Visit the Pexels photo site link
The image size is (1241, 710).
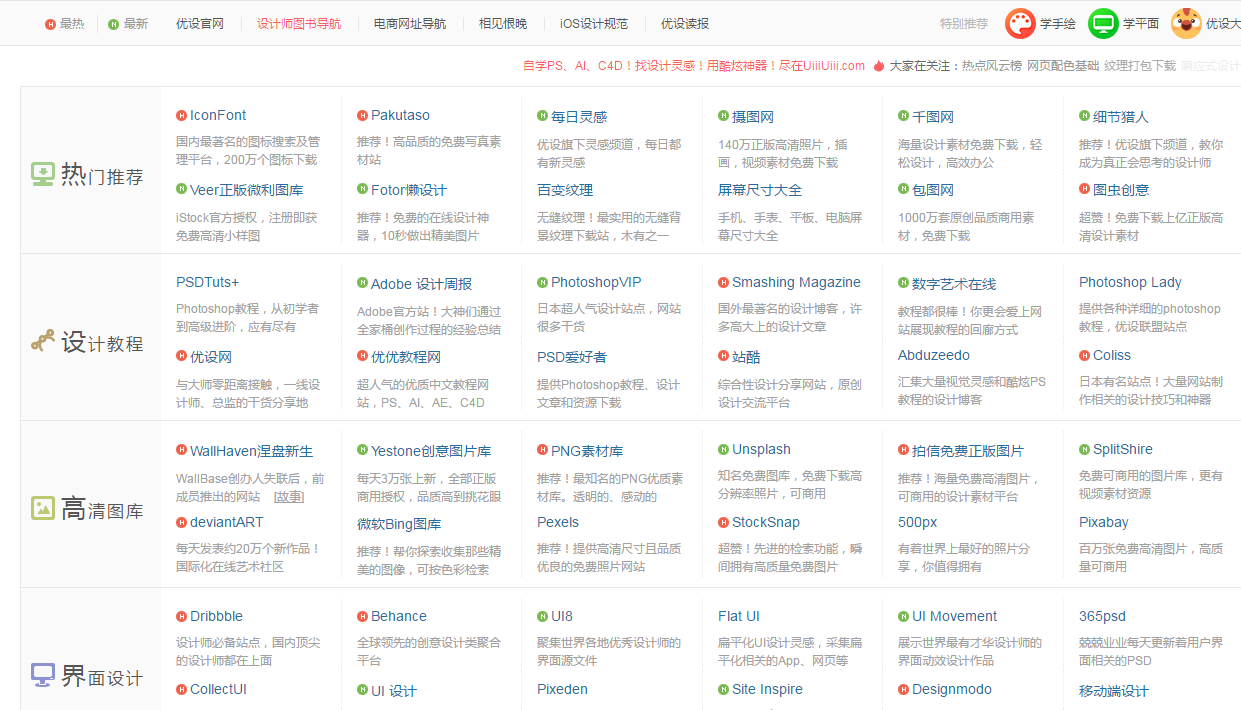pyautogui.click(x=558, y=522)
